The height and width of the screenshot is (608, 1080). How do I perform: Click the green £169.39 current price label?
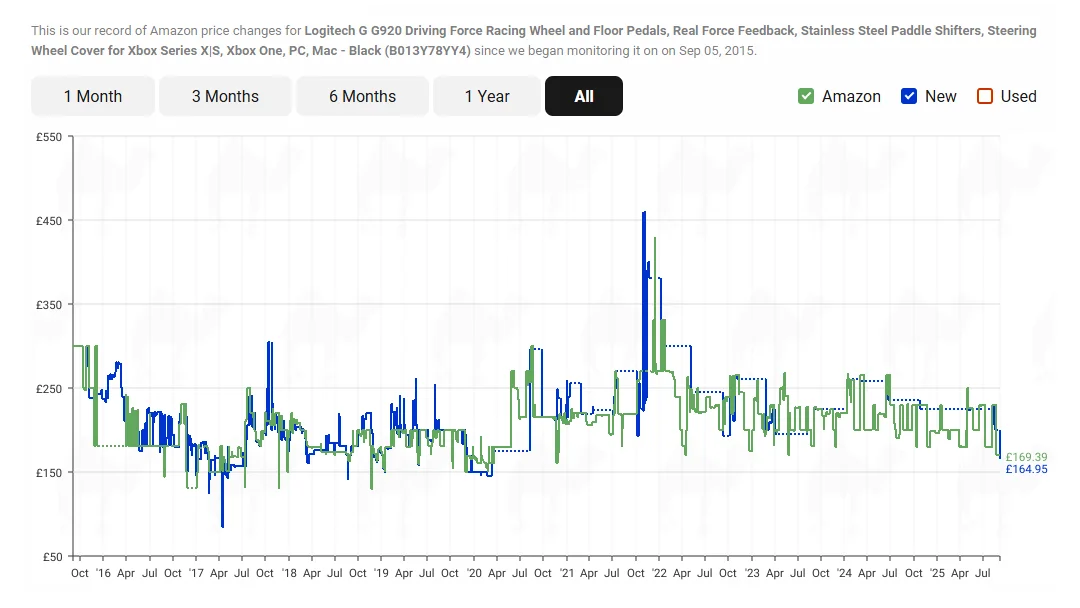[x=1026, y=457]
